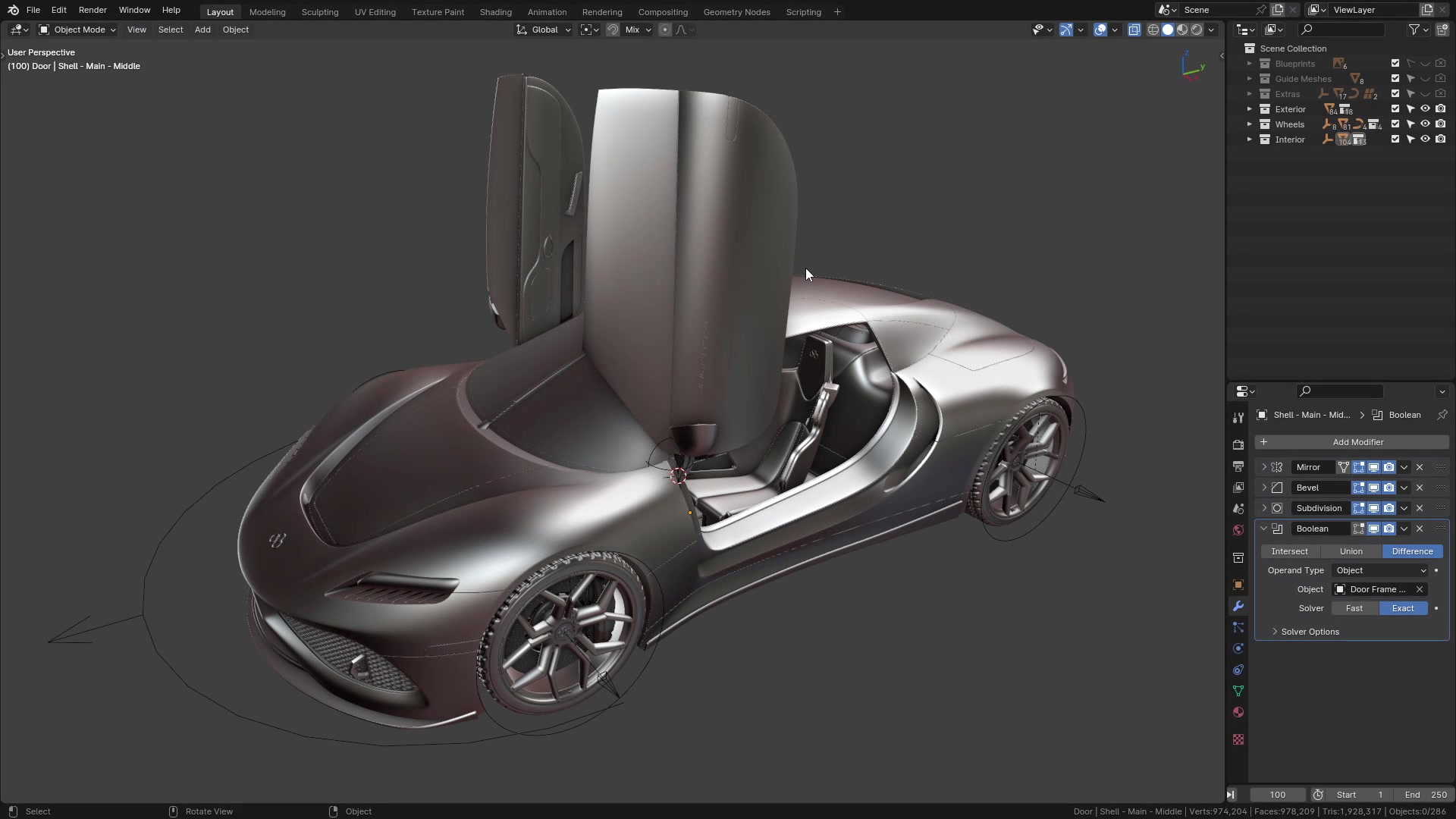Open the Texture properties tab

pyautogui.click(x=1238, y=739)
